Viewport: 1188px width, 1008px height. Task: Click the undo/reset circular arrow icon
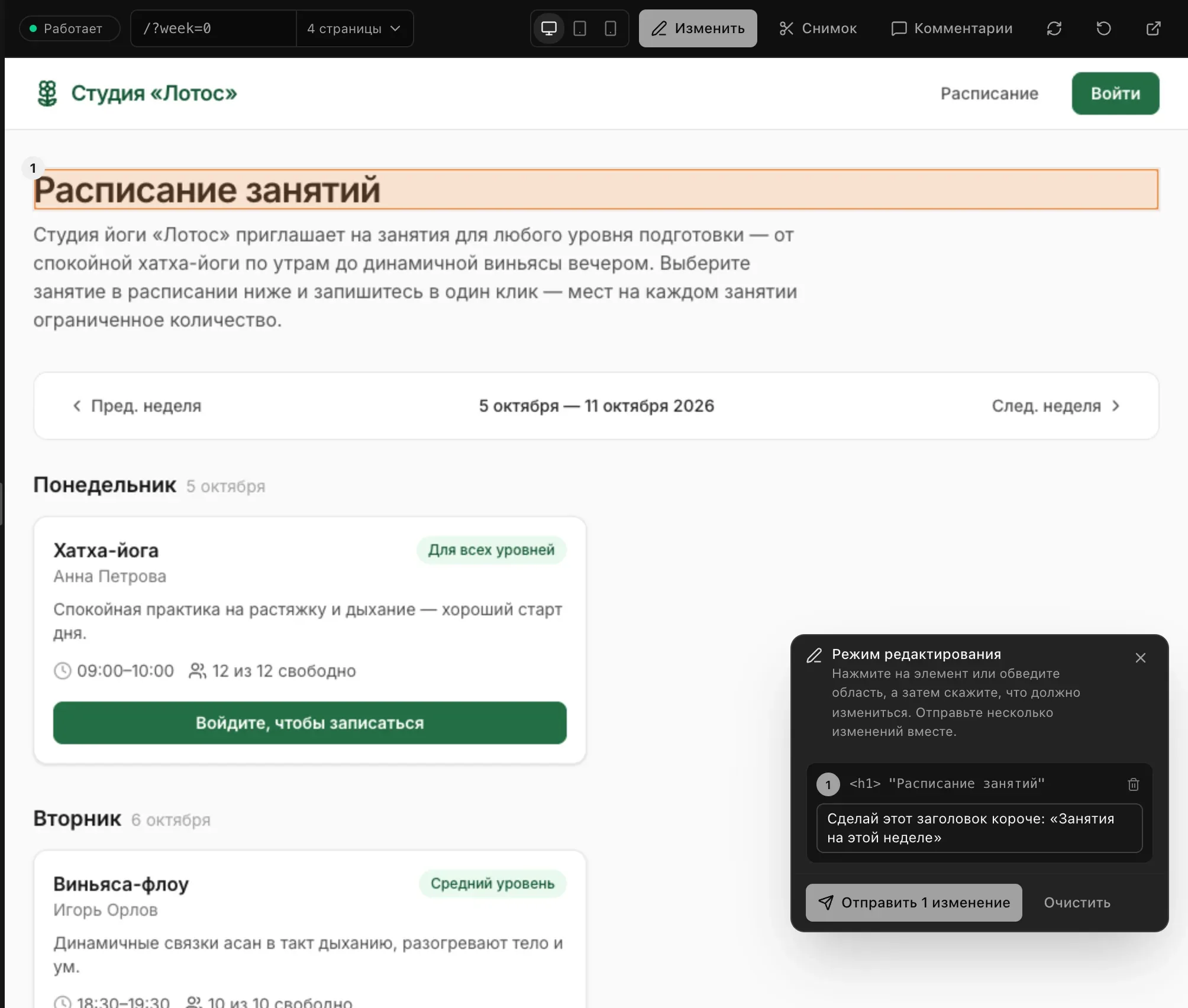point(1104,28)
